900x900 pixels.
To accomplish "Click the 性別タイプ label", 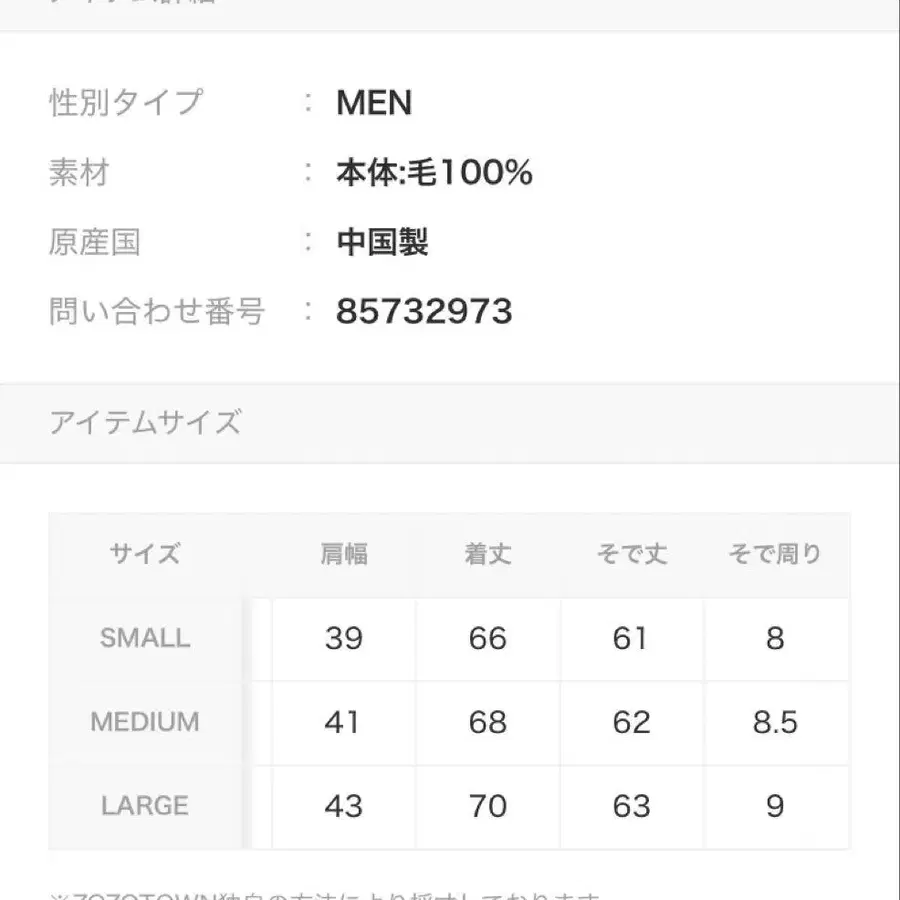I will 126,103.
